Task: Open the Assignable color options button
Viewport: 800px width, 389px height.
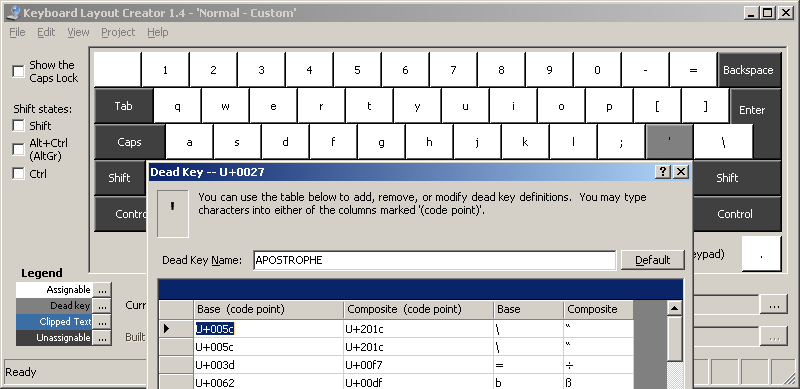Action: (103, 290)
